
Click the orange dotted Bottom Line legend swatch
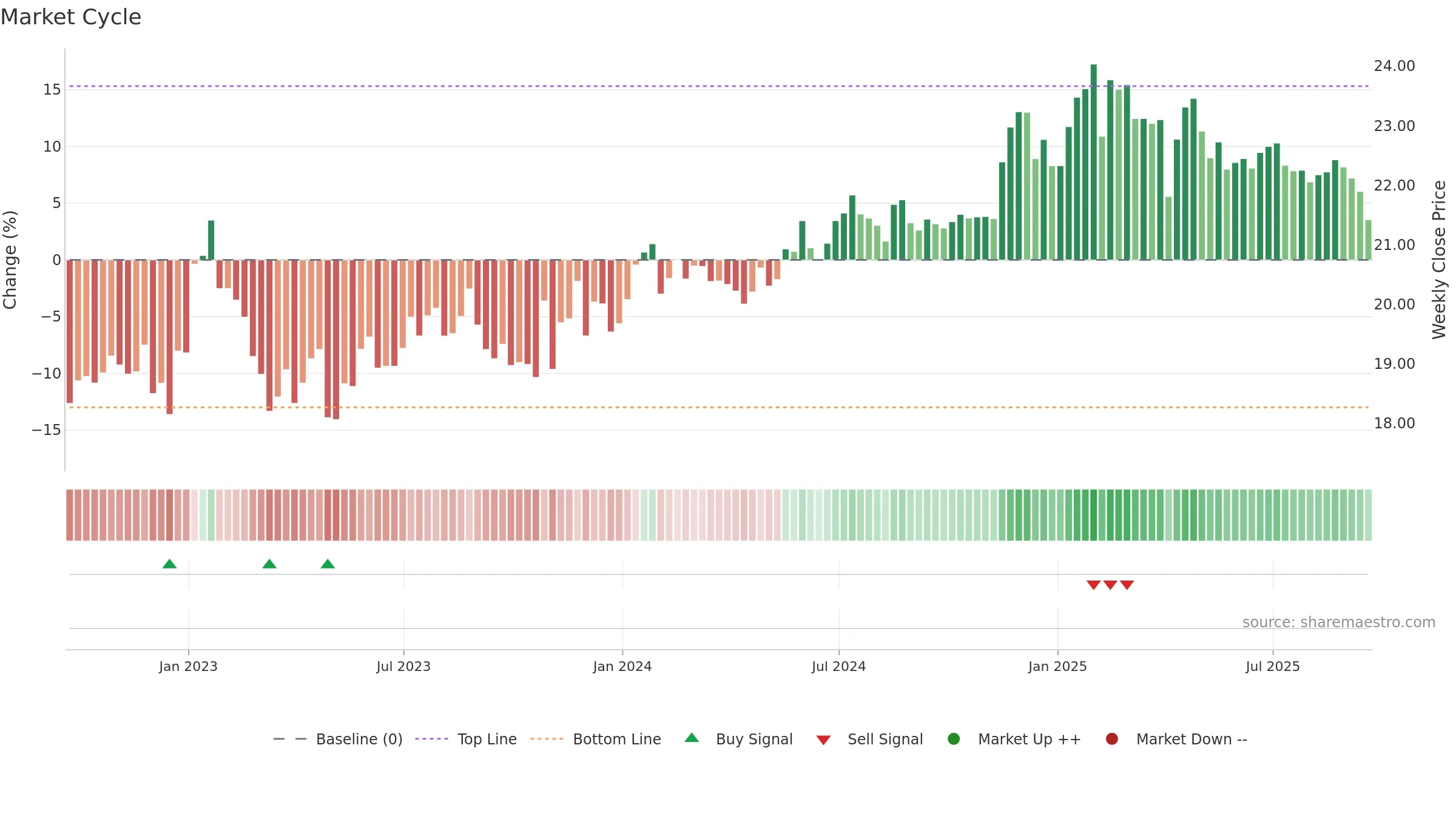[547, 739]
